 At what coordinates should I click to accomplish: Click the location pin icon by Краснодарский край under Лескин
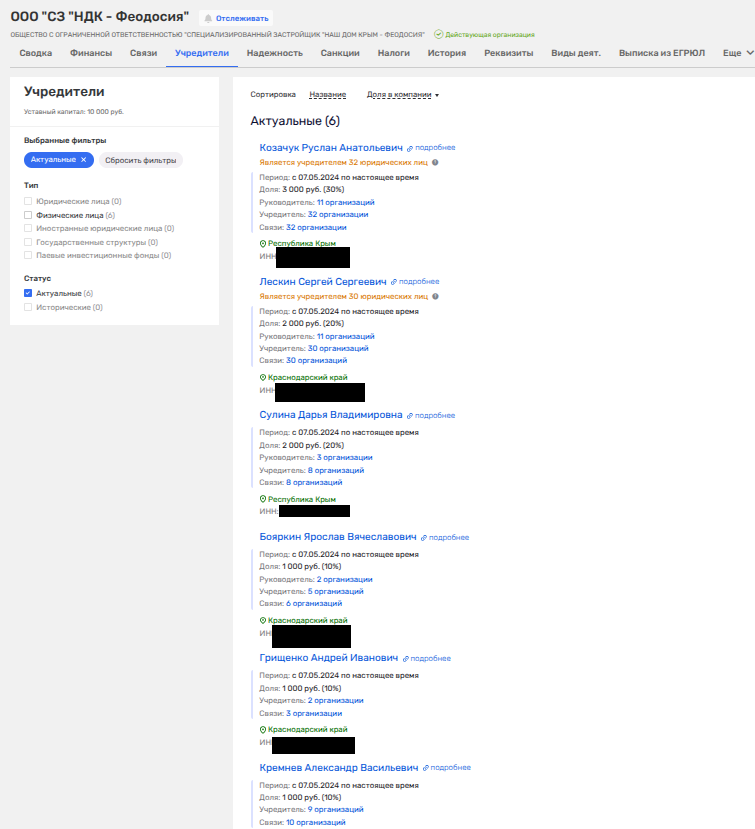[262, 378]
